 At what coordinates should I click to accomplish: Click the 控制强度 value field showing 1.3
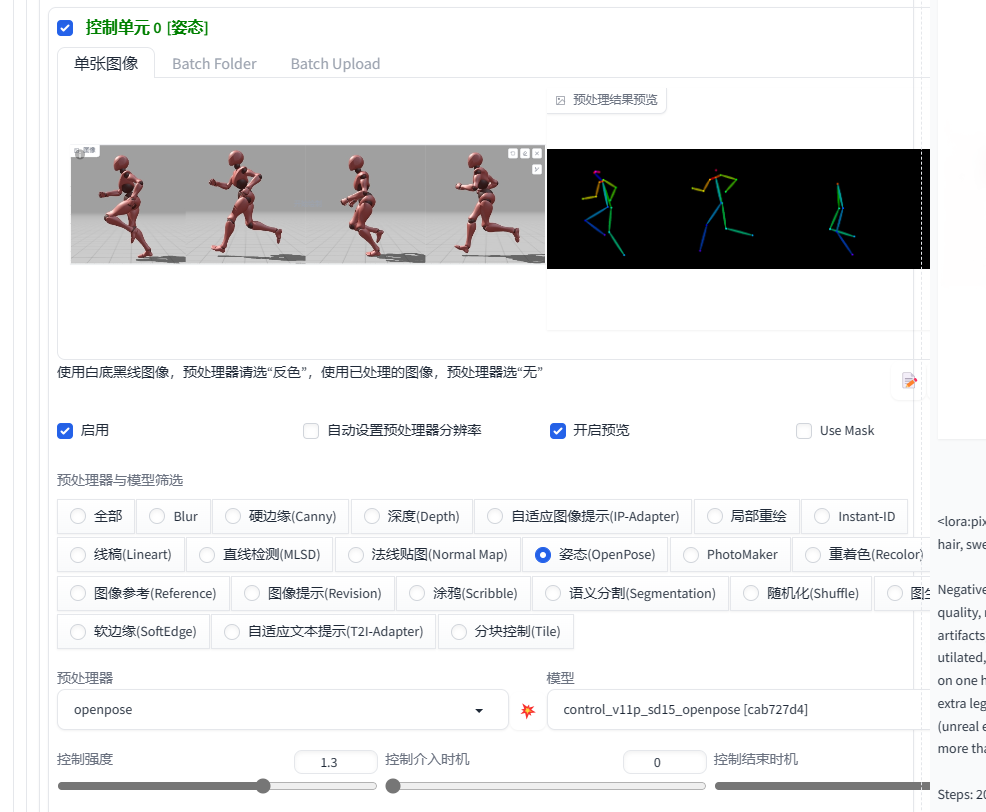coord(335,762)
